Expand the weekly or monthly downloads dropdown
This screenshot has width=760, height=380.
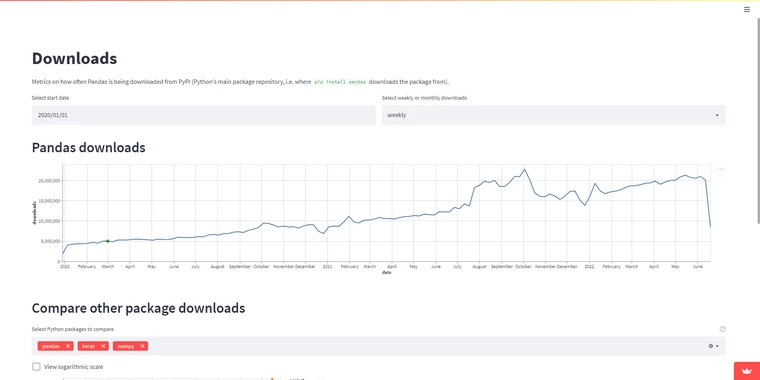[x=554, y=115]
